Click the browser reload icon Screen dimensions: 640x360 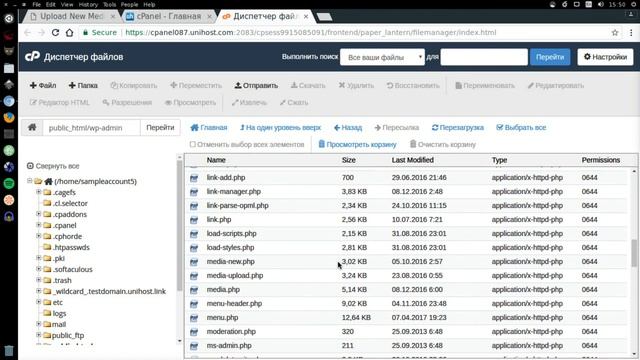click(x=56, y=32)
